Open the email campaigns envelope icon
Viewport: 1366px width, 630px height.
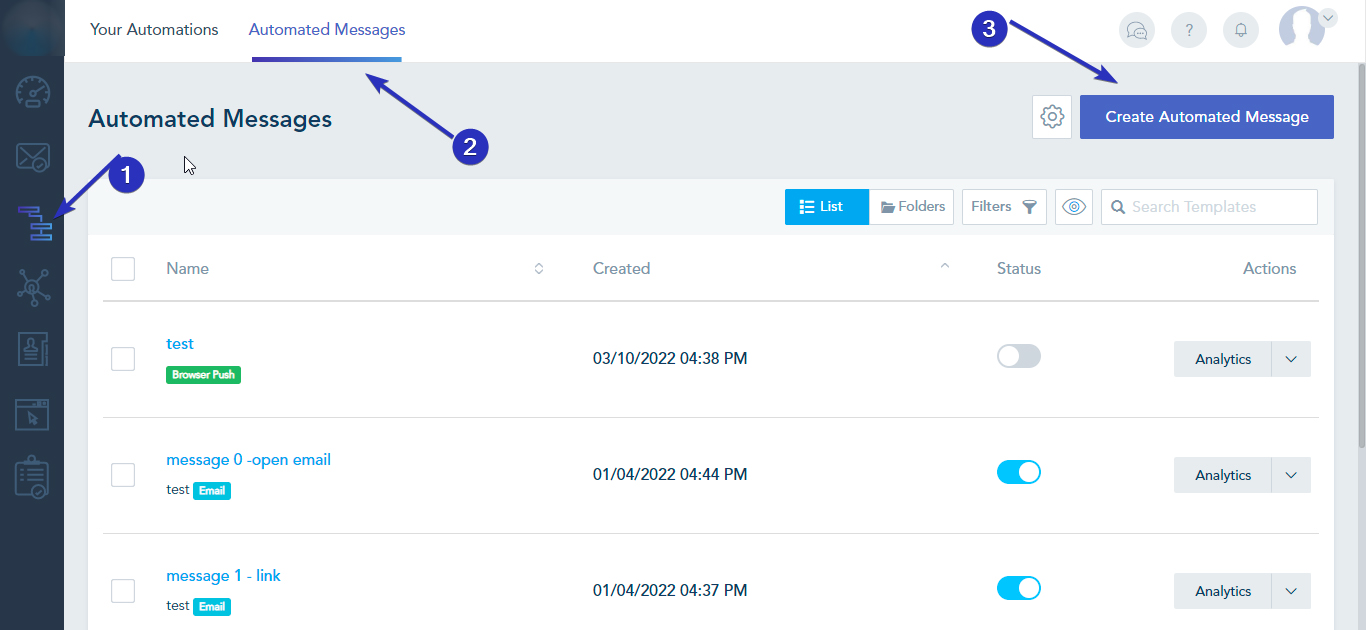click(32, 157)
